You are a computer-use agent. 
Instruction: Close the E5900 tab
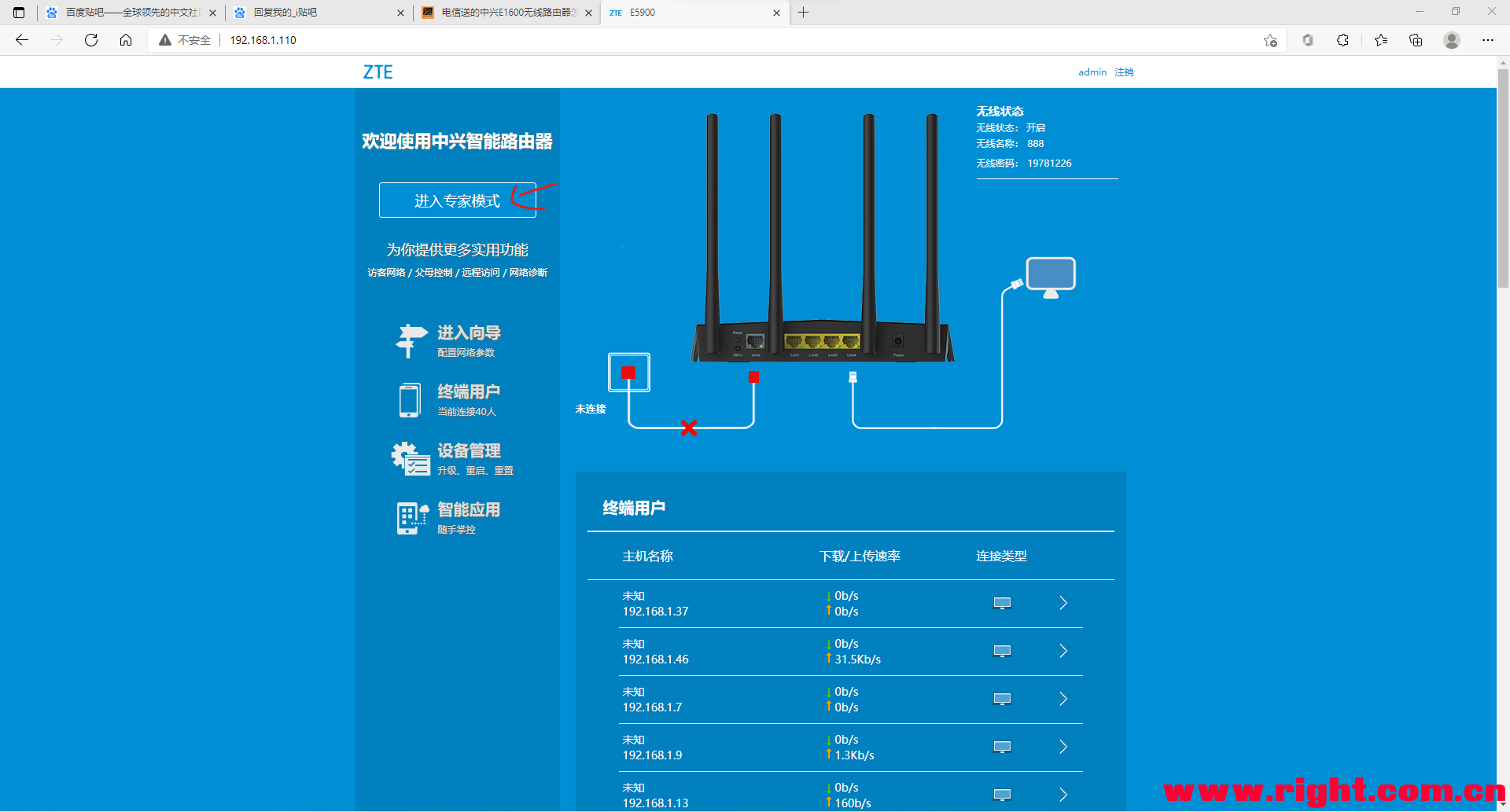coord(776,13)
